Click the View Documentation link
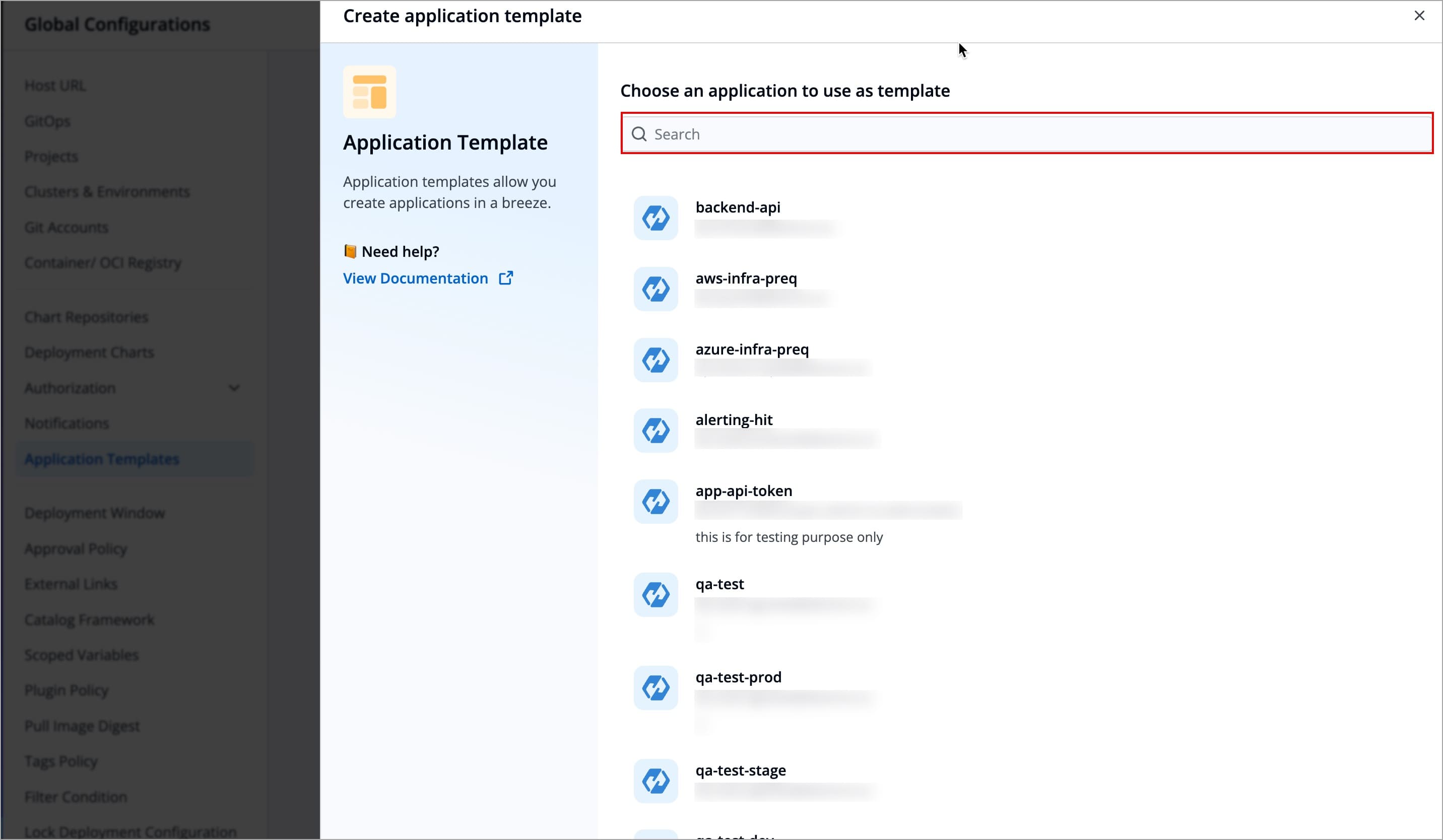This screenshot has height=840, width=1443. 415,278
